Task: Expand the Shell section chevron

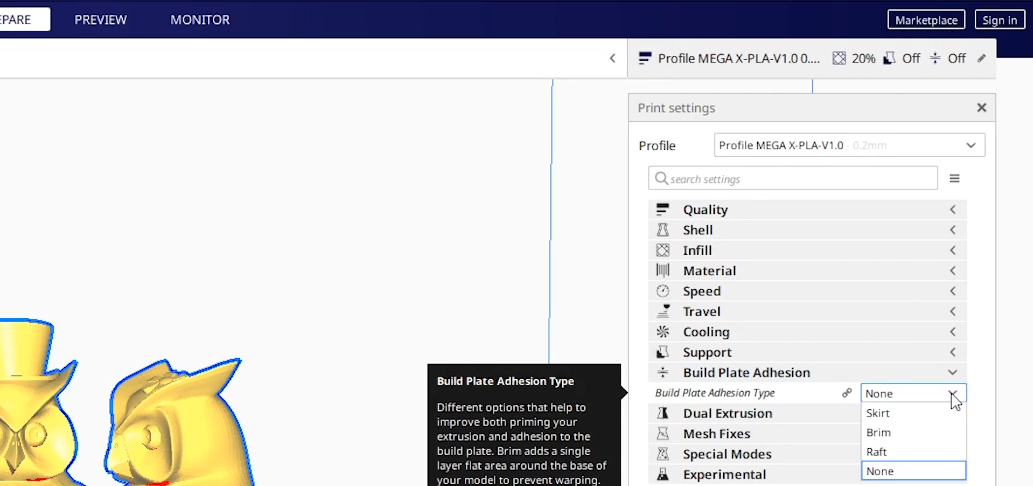Action: pyautogui.click(x=953, y=230)
